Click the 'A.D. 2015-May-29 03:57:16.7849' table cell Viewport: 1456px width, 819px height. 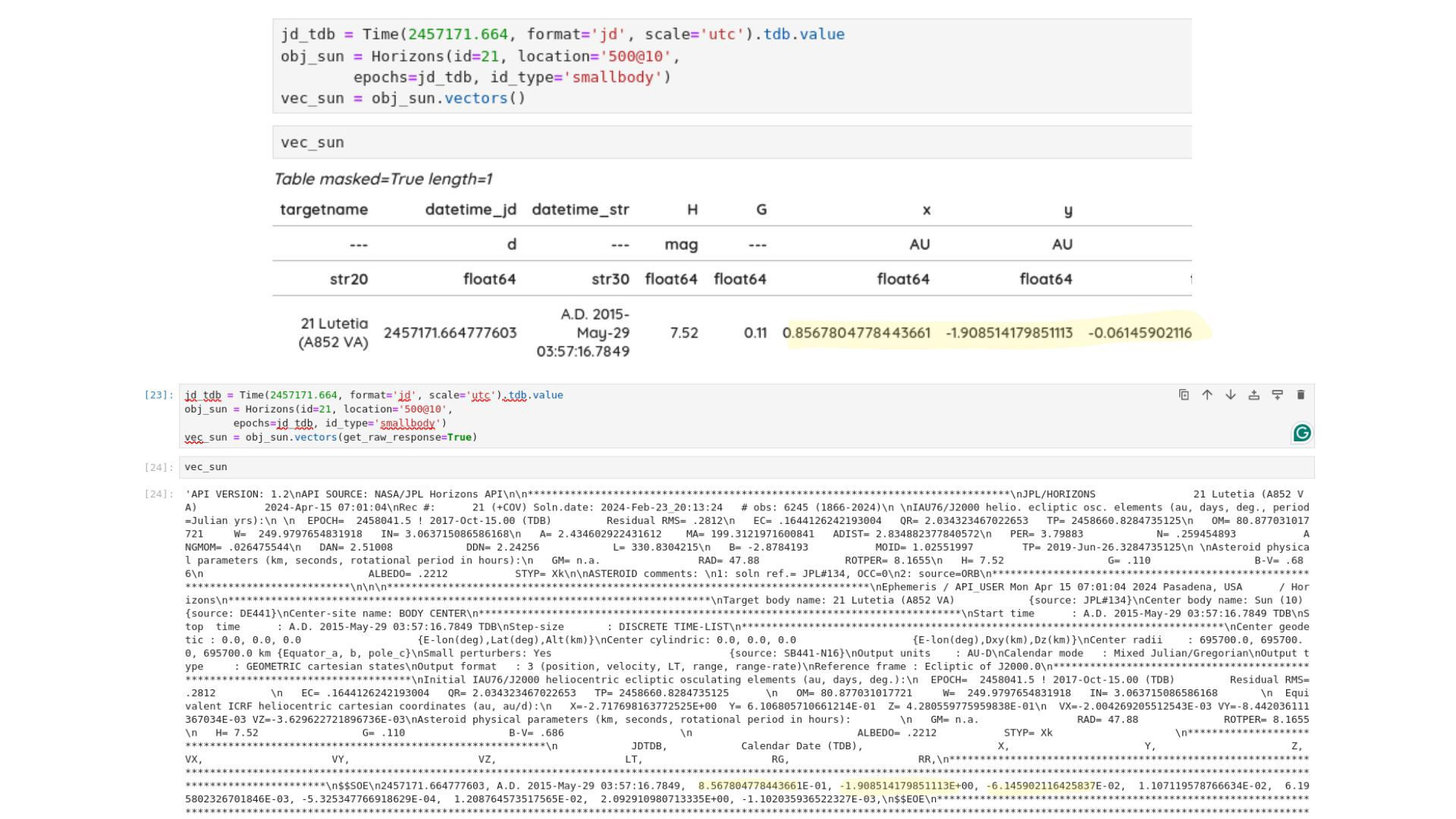582,333
